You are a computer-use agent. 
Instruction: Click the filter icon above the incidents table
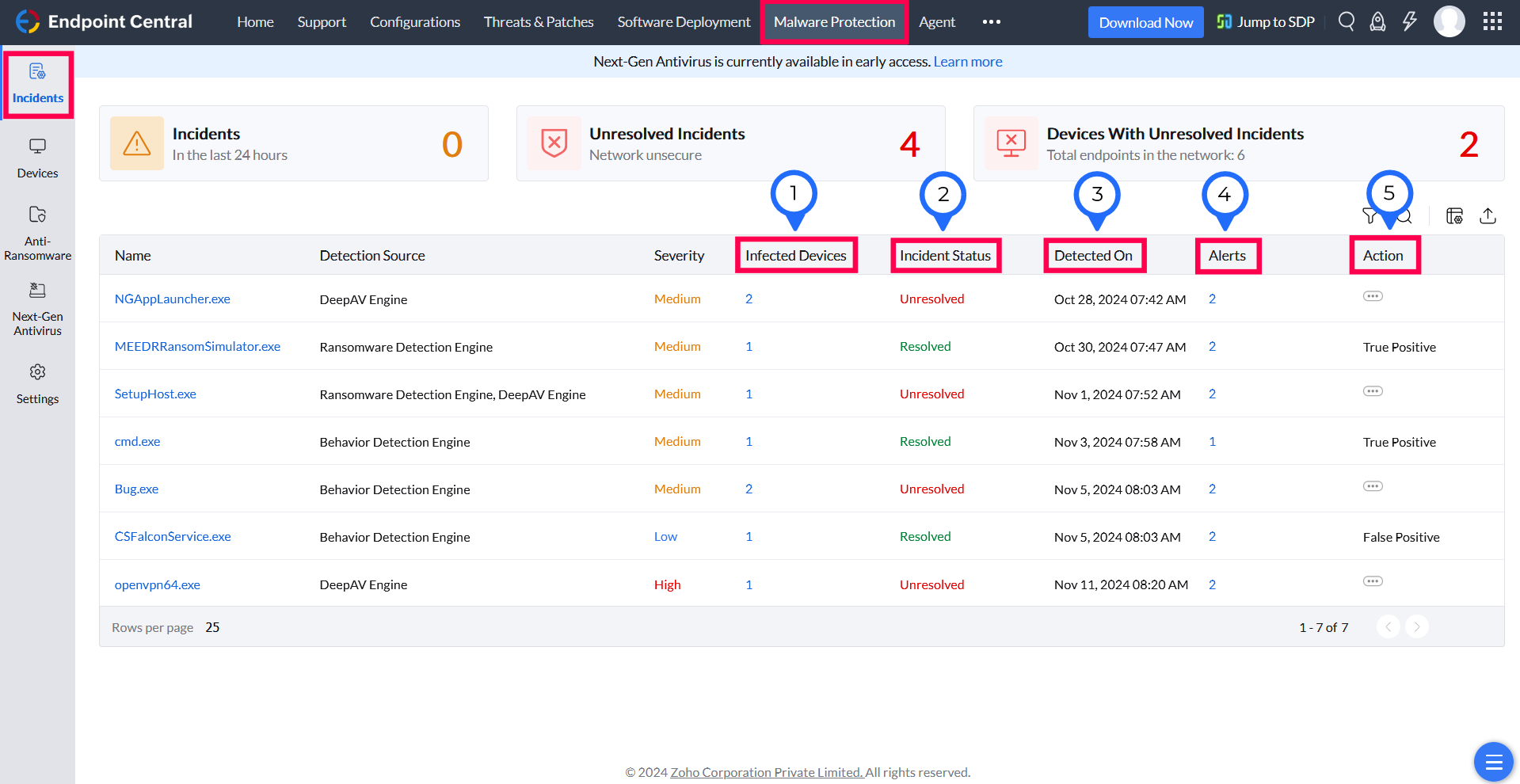pyautogui.click(x=1371, y=215)
